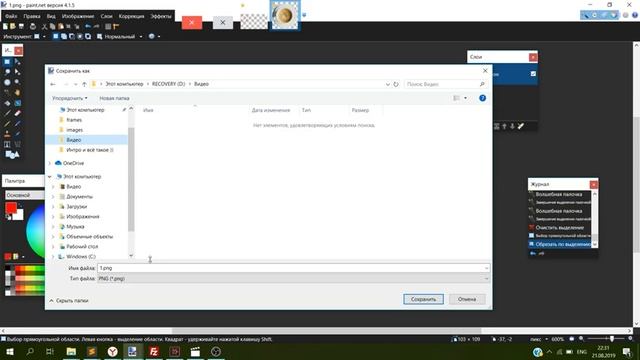
Task: Select the Ellipse Select tool
Action: (7, 82)
